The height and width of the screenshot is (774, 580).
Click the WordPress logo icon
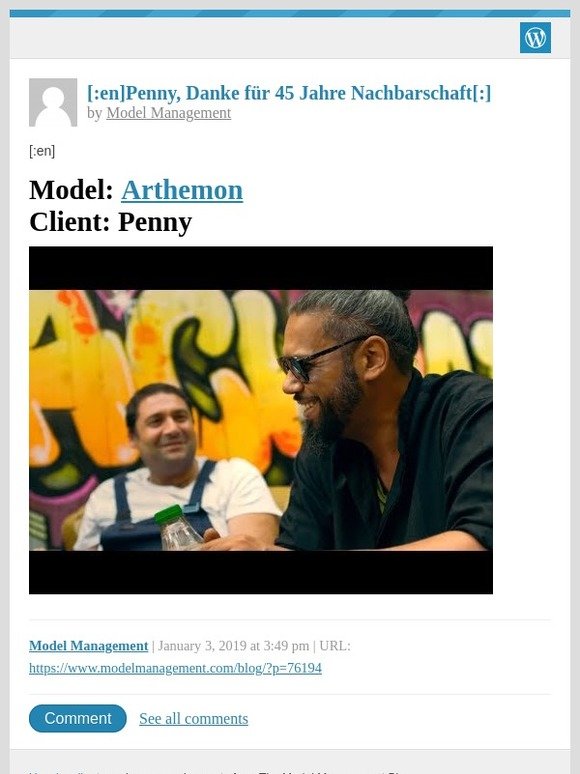535,38
